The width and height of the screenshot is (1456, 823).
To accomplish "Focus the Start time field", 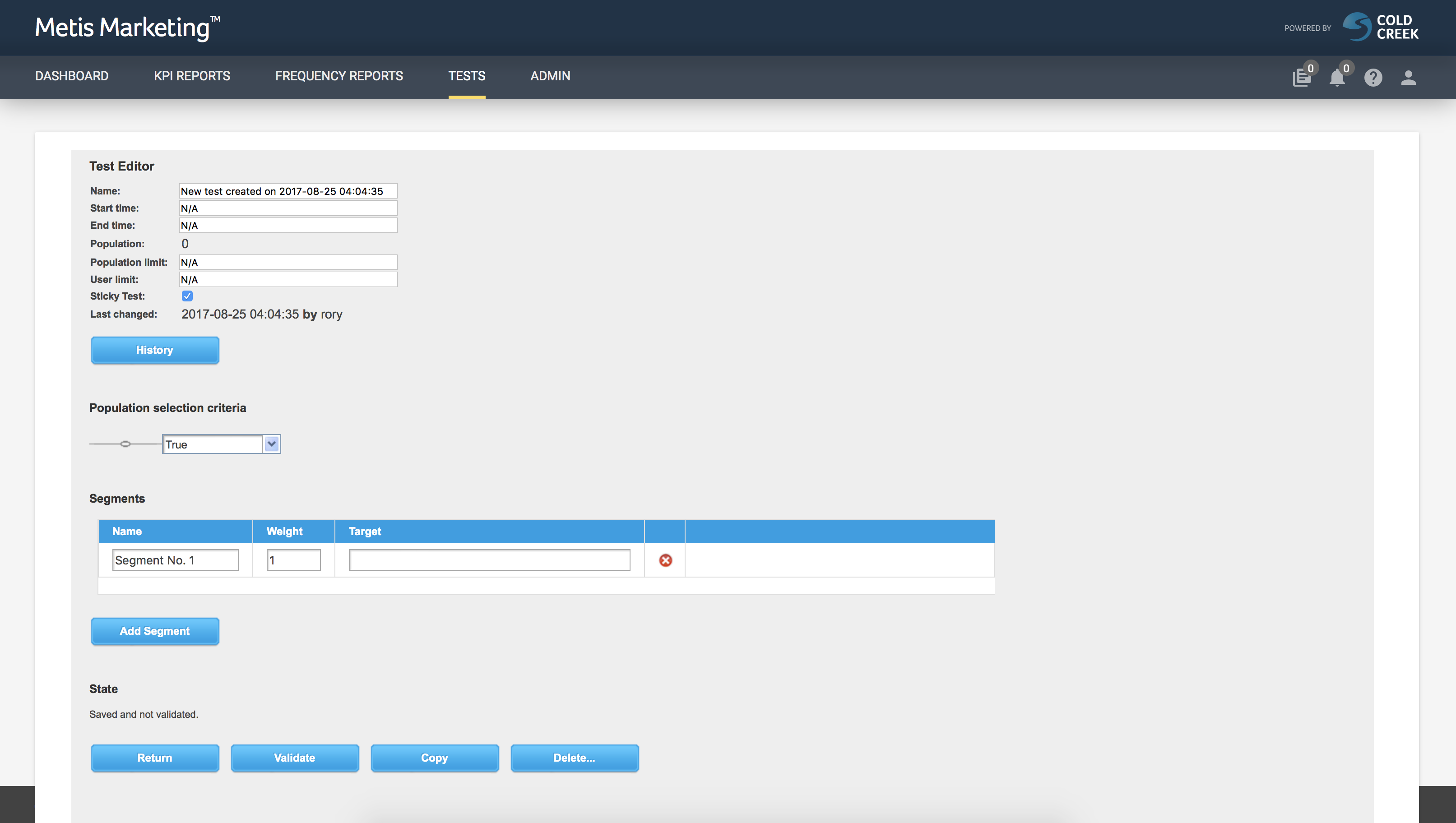I will pos(288,208).
